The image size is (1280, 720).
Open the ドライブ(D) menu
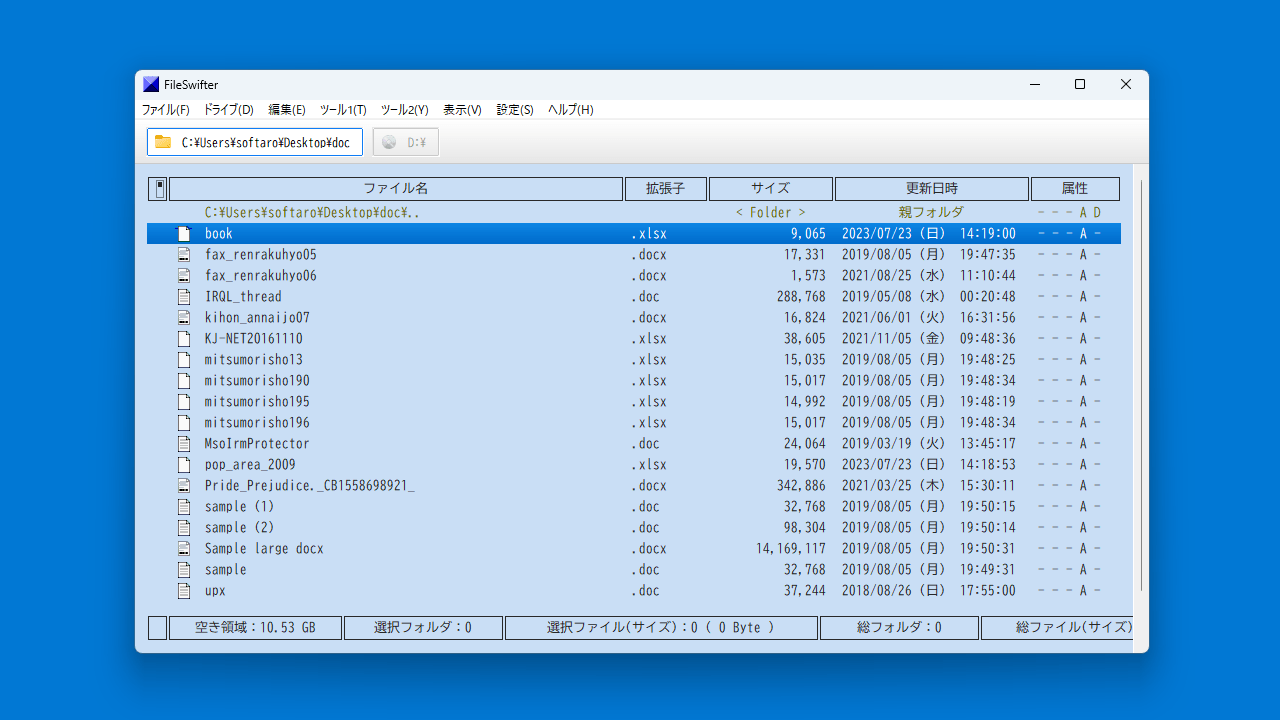pyautogui.click(x=229, y=110)
